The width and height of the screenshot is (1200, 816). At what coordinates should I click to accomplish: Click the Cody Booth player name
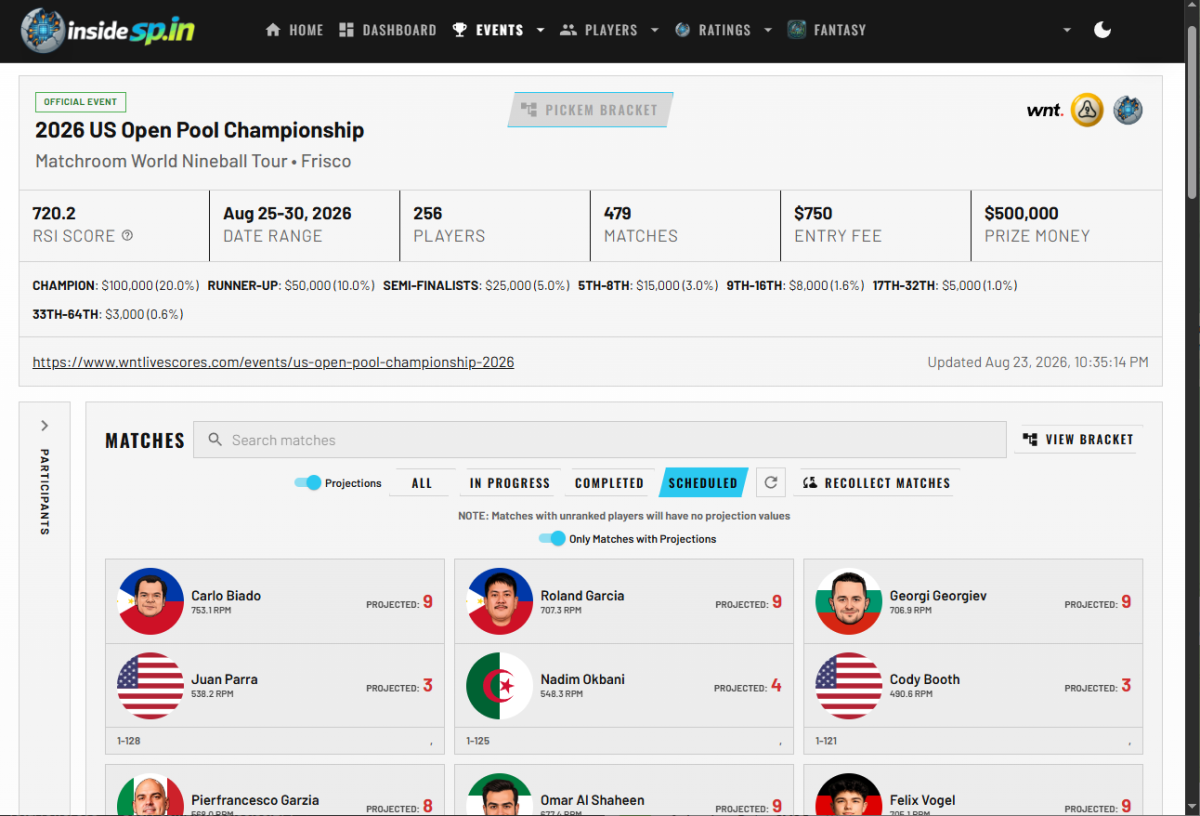925,680
